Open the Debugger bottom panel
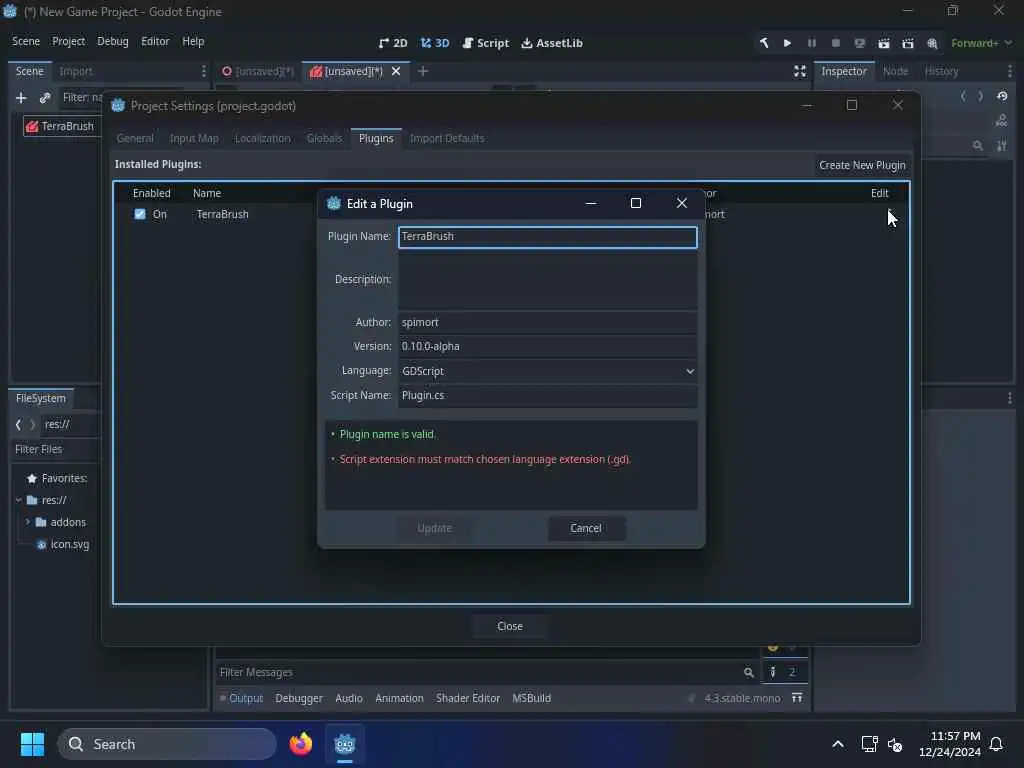The width and height of the screenshot is (1024, 768). pyautogui.click(x=298, y=698)
